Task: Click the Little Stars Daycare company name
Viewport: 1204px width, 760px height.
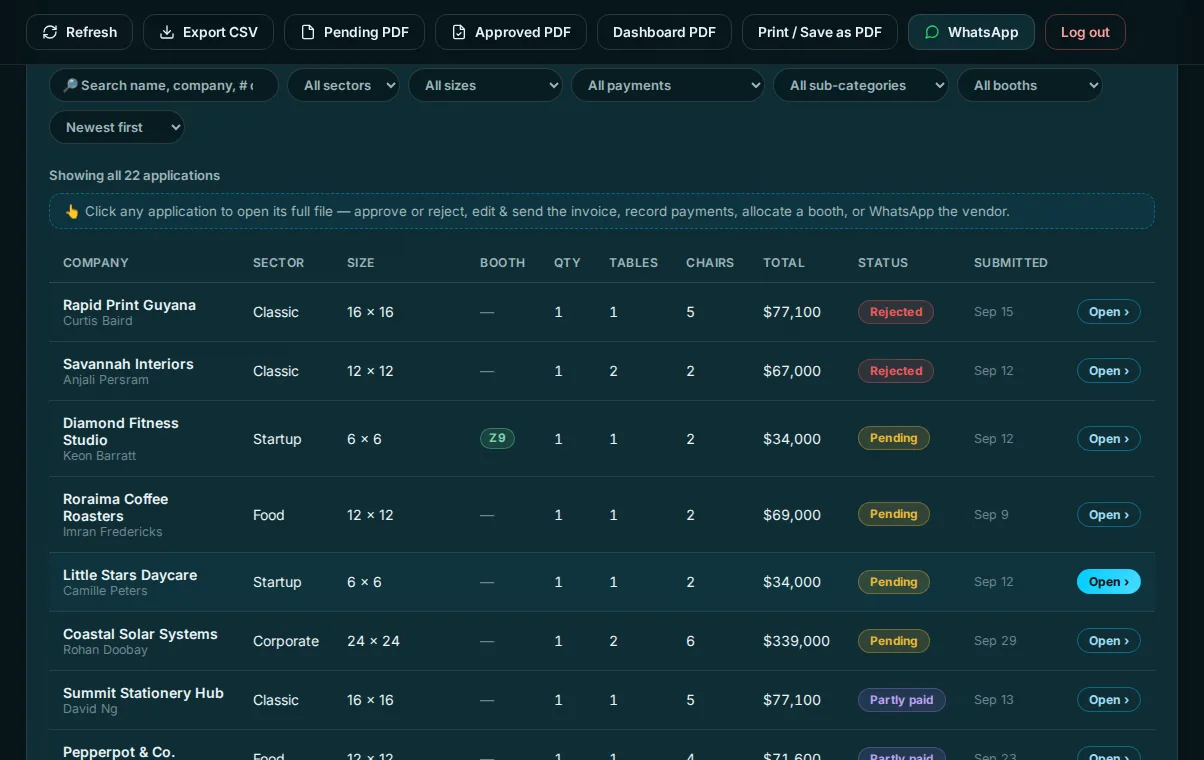Action: (130, 575)
